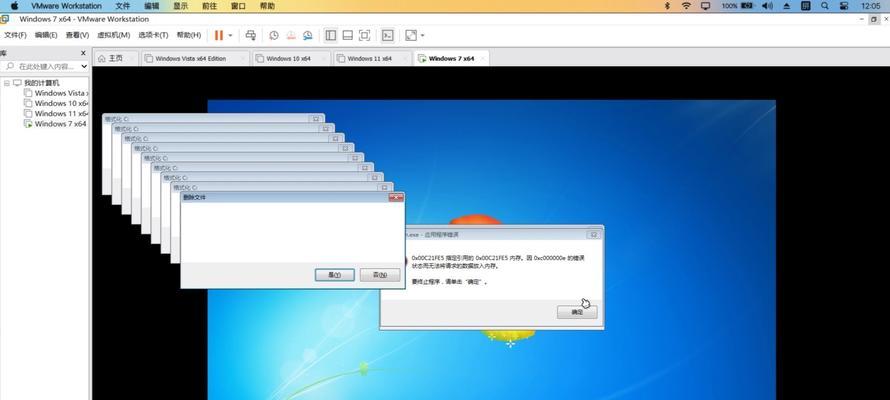Screen dimensions: 890x400
Task: Select Windows 11 x64 in the library tree
Action: coord(61,113)
